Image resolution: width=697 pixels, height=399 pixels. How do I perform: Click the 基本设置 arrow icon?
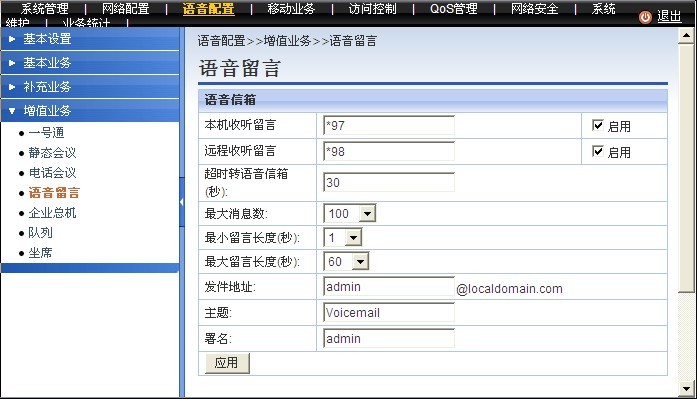click(x=12, y=39)
